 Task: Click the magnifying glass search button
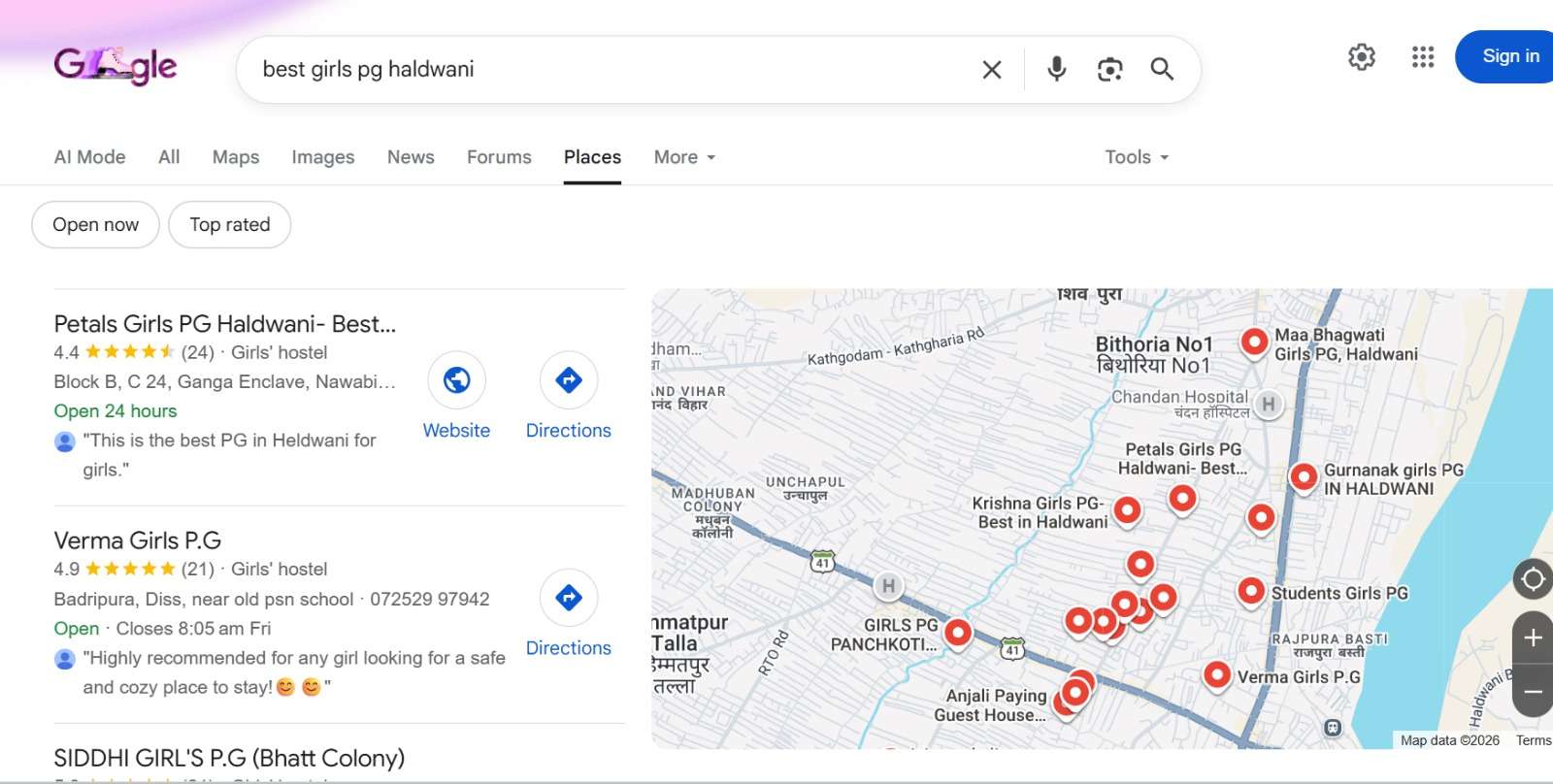point(1162,69)
